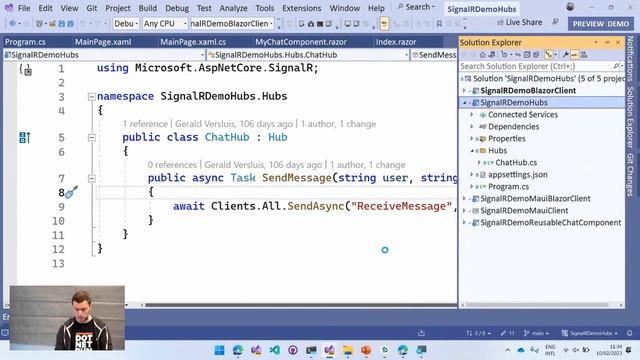Viewport: 640px width, 360px height.
Task: Toggle Show All Files in Solution Explorer
Action: coord(536,55)
